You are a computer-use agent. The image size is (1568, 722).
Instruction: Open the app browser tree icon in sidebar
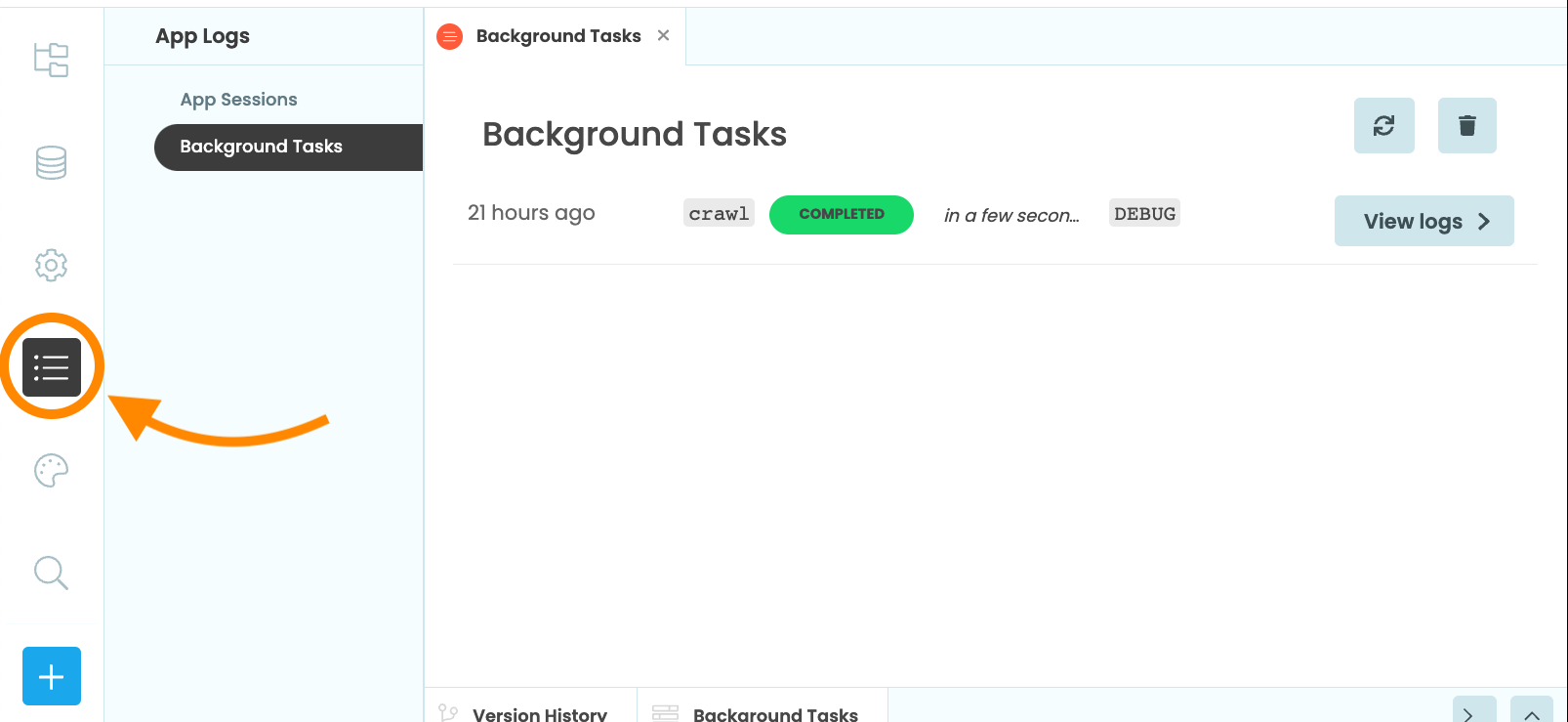(51, 60)
